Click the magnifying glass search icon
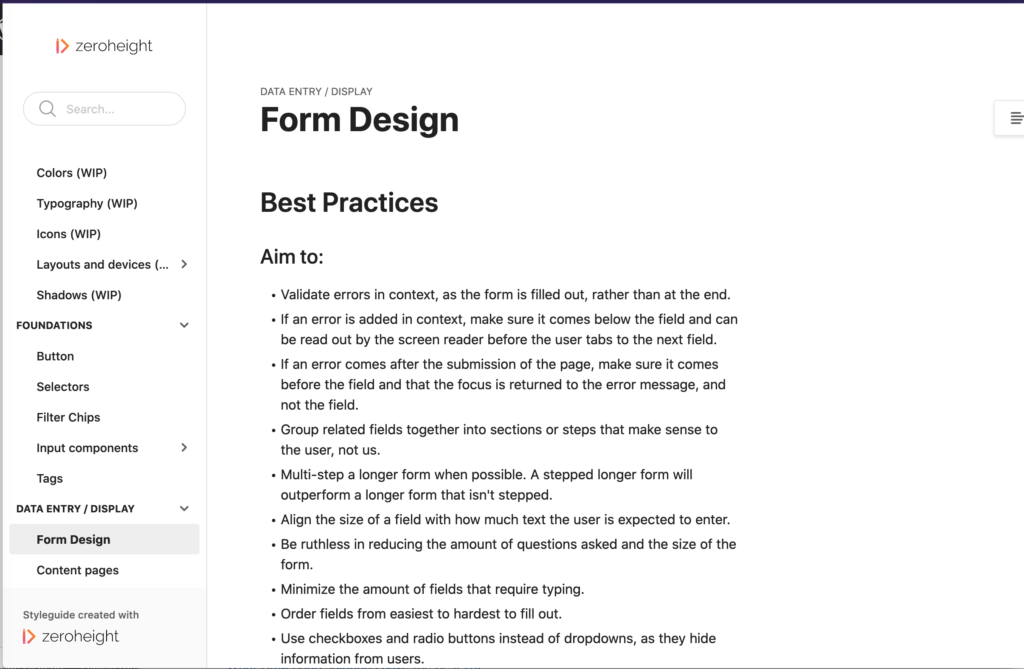This screenshot has width=1024, height=669. (47, 109)
